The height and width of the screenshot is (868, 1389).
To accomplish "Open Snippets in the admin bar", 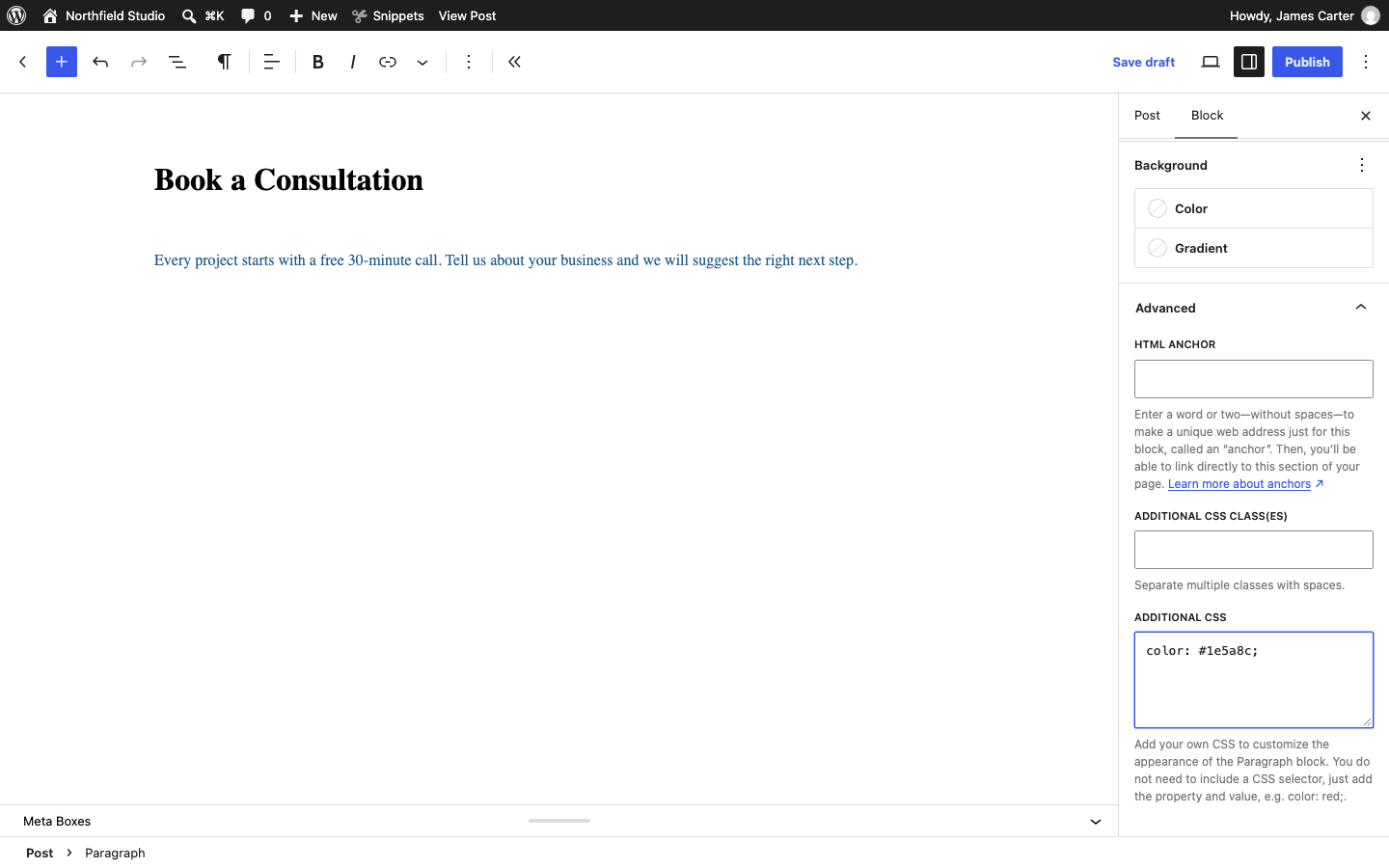I will click(x=388, y=15).
